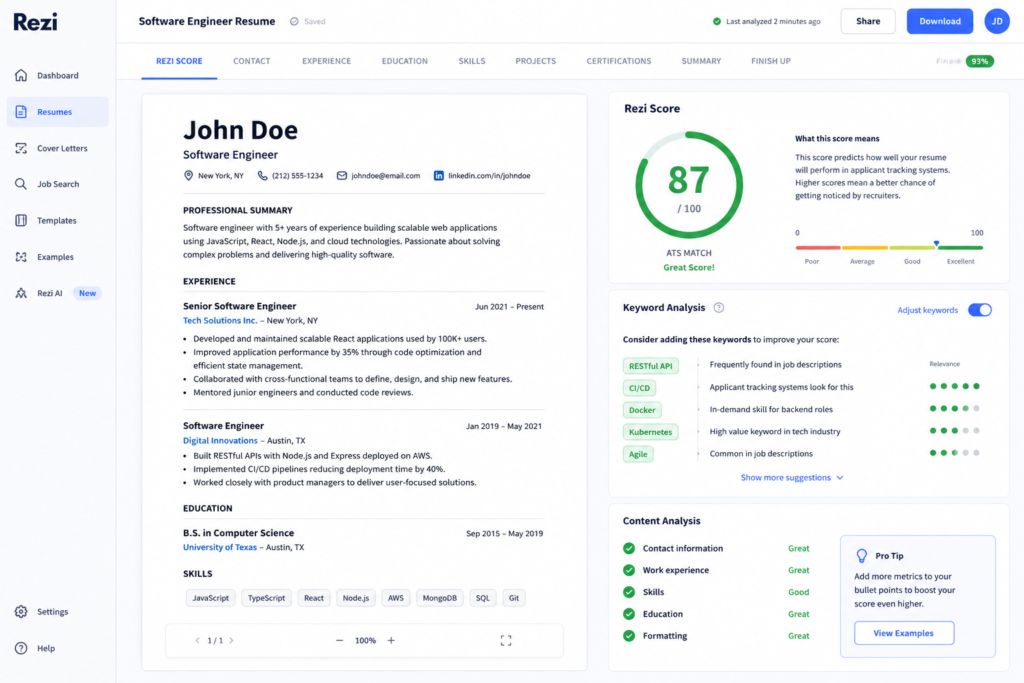Launch Rezi AI from its sidebar icon
The height and width of the screenshot is (683, 1024).
click(21, 293)
